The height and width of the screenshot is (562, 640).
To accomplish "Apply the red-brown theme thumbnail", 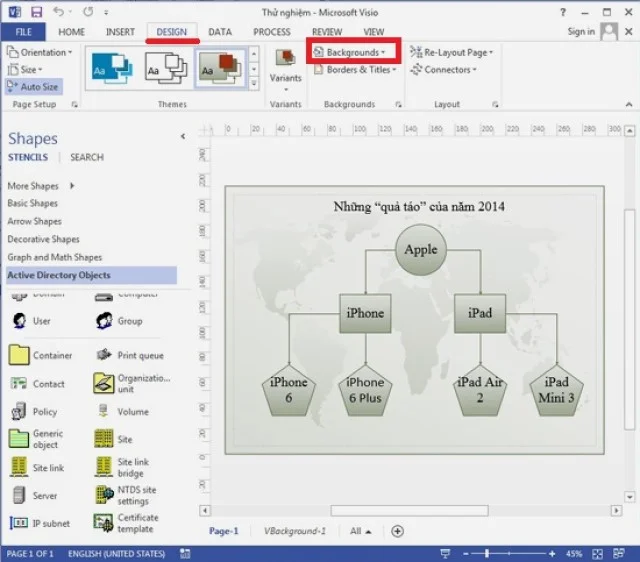I will (x=220, y=67).
